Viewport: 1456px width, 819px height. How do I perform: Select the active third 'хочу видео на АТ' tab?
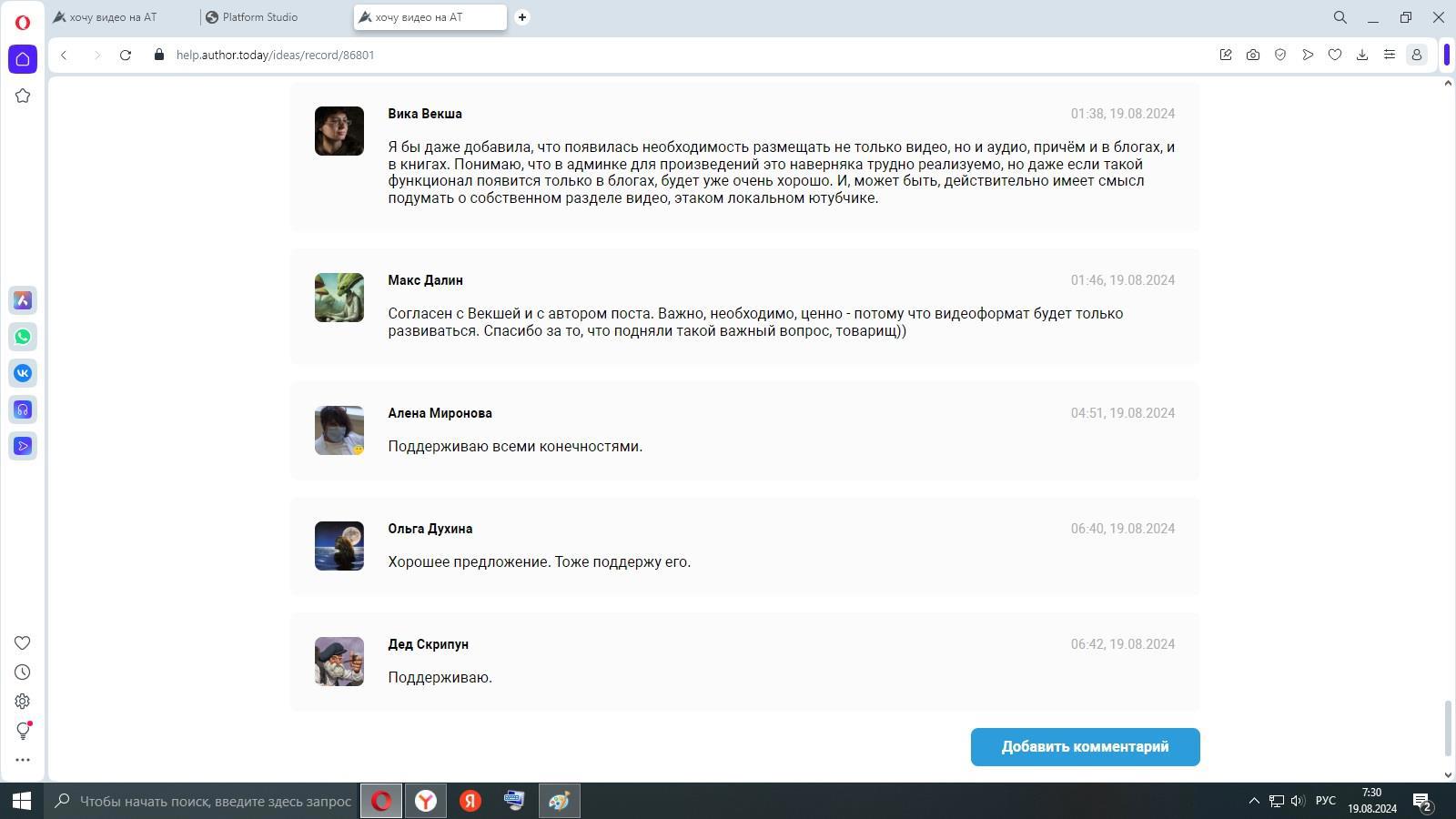click(430, 17)
